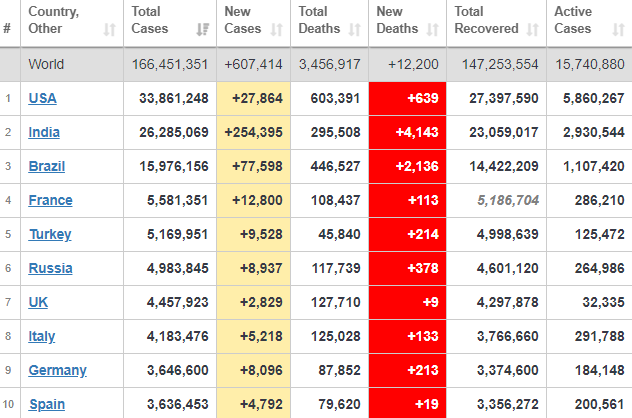Viewport: 632px width, 418px height.
Task: Select India total deaths 295,508
Action: (x=335, y=132)
